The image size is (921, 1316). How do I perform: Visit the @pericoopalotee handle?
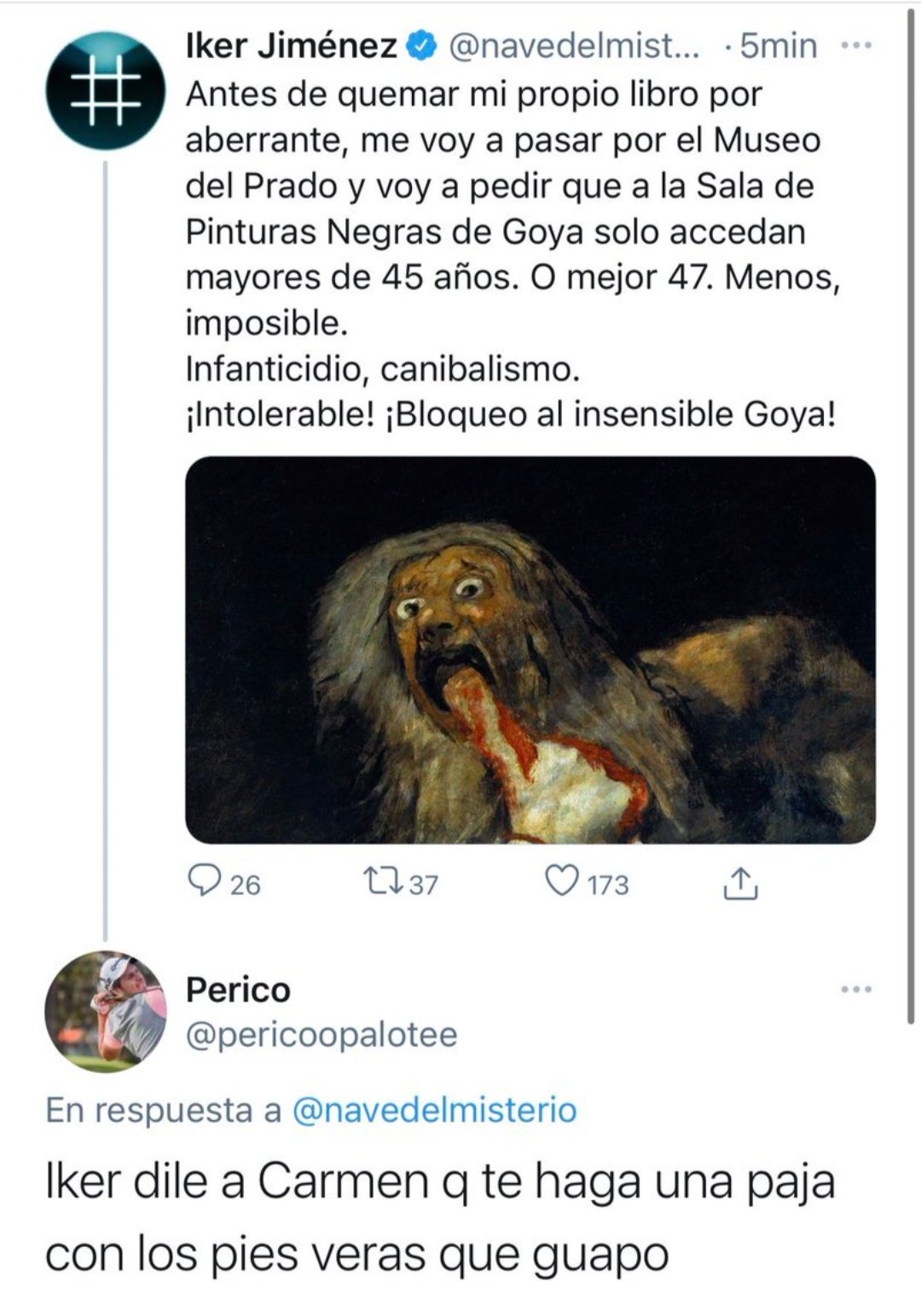[x=321, y=1034]
